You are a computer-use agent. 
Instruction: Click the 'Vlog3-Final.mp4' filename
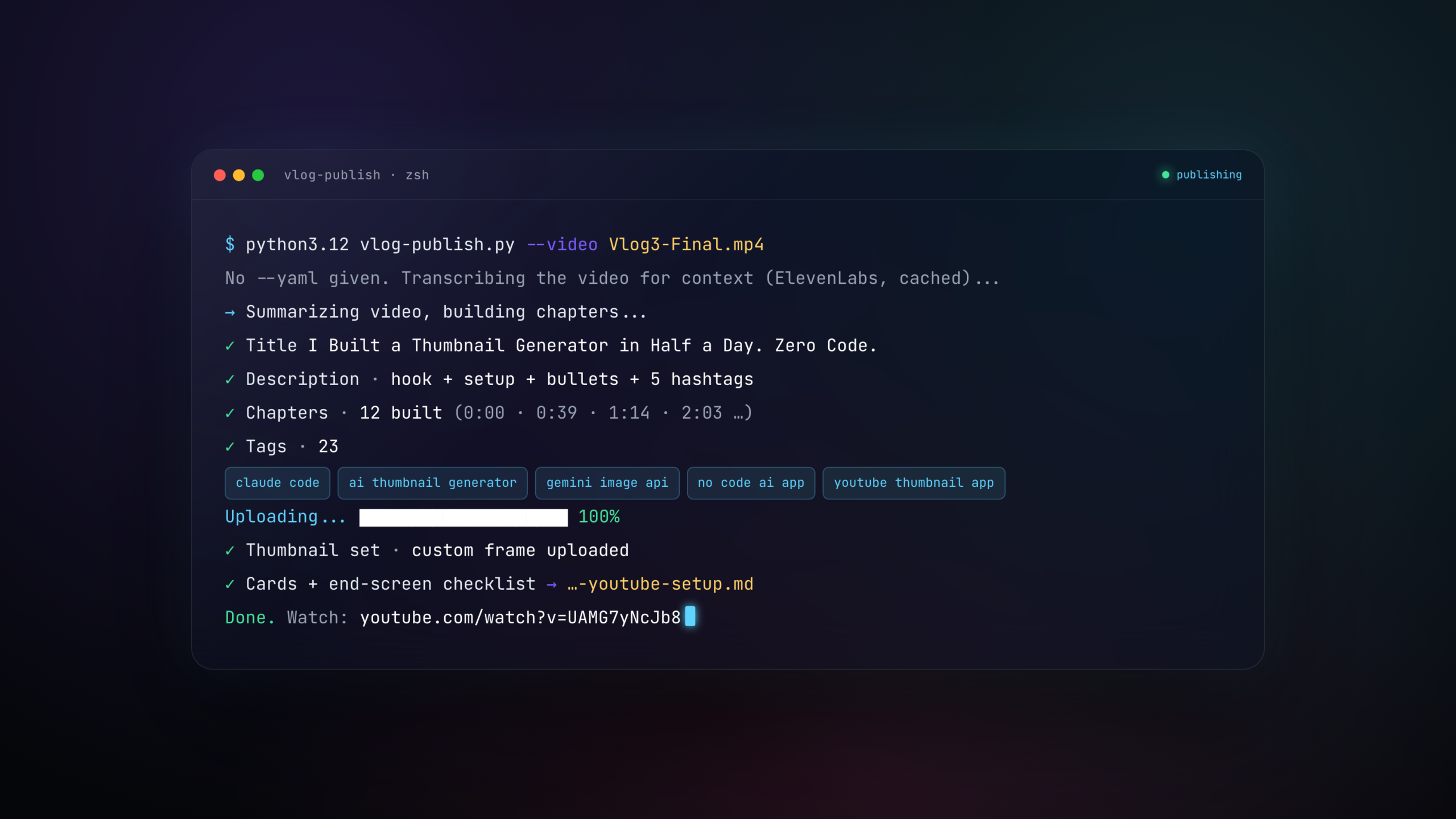pyautogui.click(x=686, y=245)
